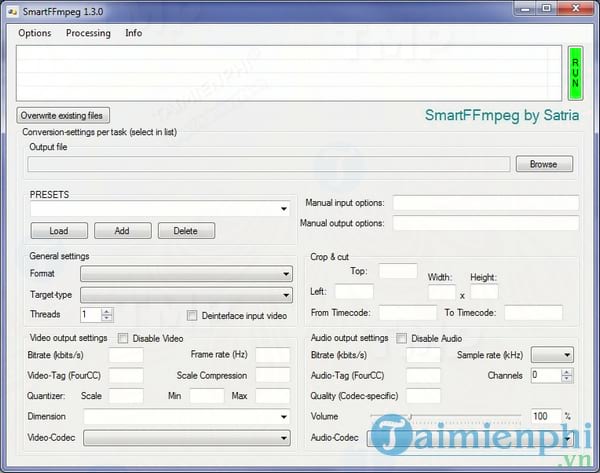Click the Load preset button
This screenshot has width=600, height=473.
tap(59, 231)
